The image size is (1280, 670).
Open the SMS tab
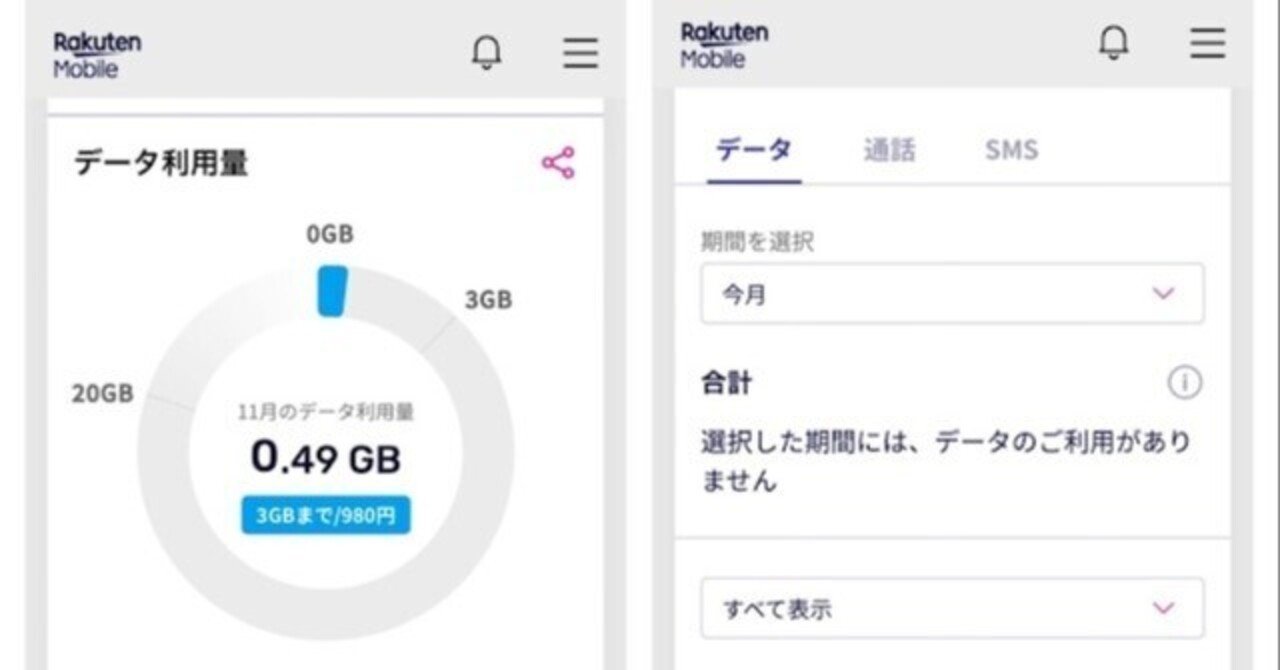pyautogui.click(x=1011, y=148)
